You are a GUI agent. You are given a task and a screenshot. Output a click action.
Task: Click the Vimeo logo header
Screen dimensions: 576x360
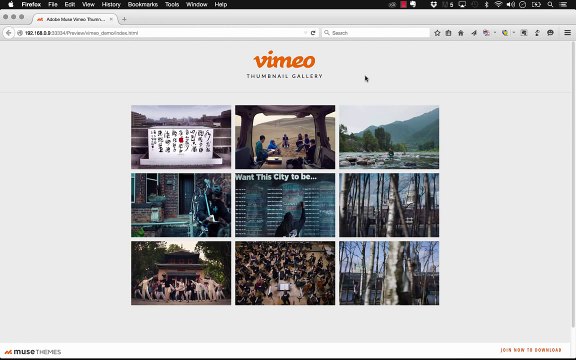click(x=284, y=60)
